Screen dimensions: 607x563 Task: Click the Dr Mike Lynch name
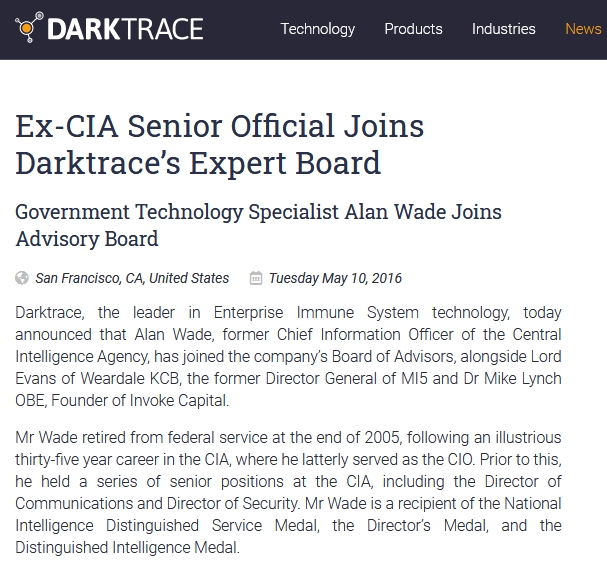pyautogui.click(x=512, y=378)
